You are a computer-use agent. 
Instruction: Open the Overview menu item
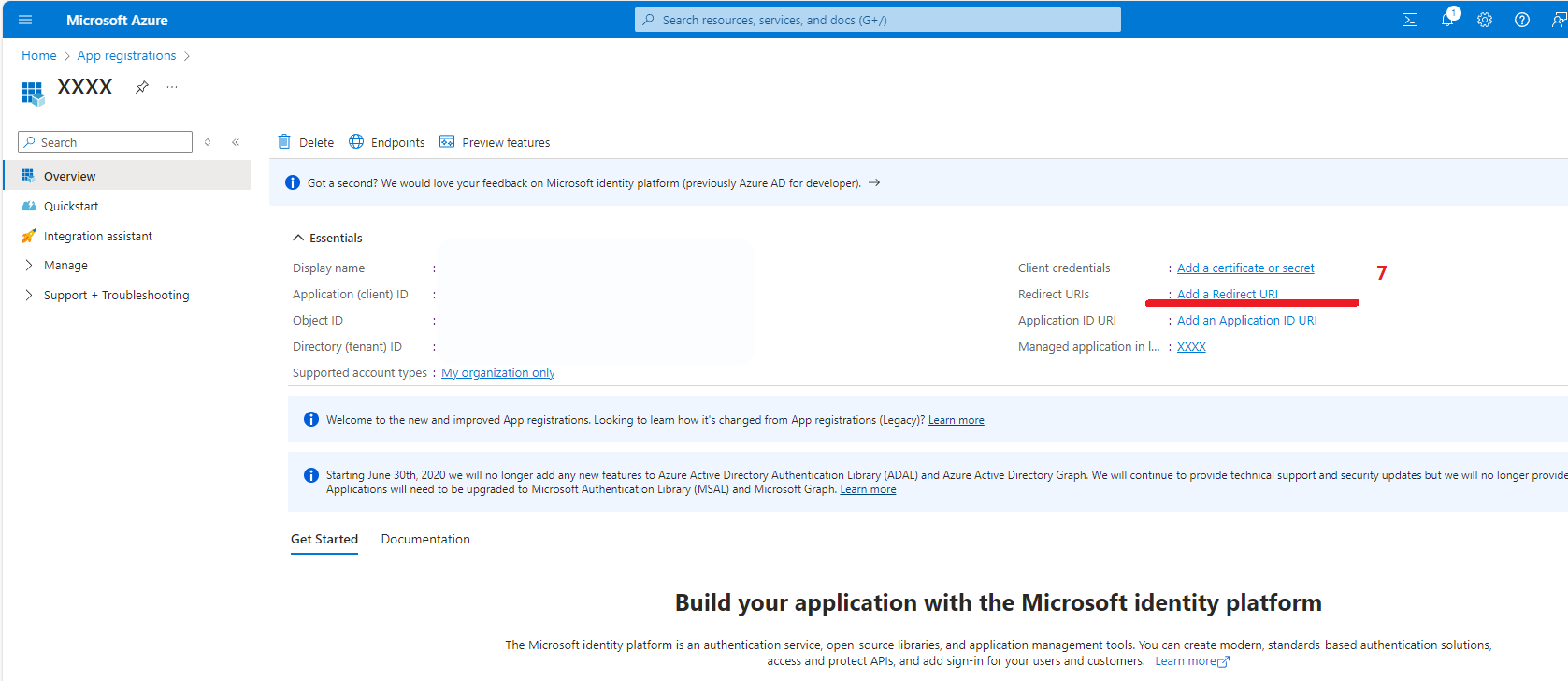[x=128, y=176]
